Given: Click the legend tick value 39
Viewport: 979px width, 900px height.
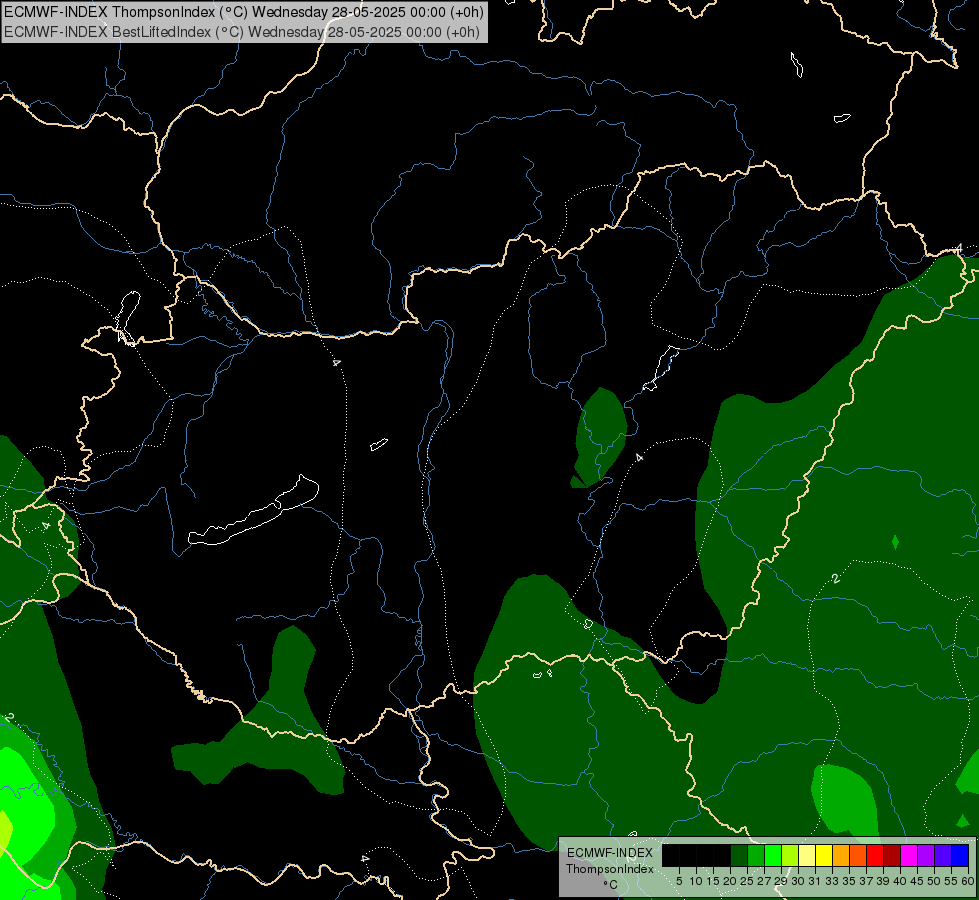Looking at the screenshot, I should pyautogui.click(x=883, y=881).
